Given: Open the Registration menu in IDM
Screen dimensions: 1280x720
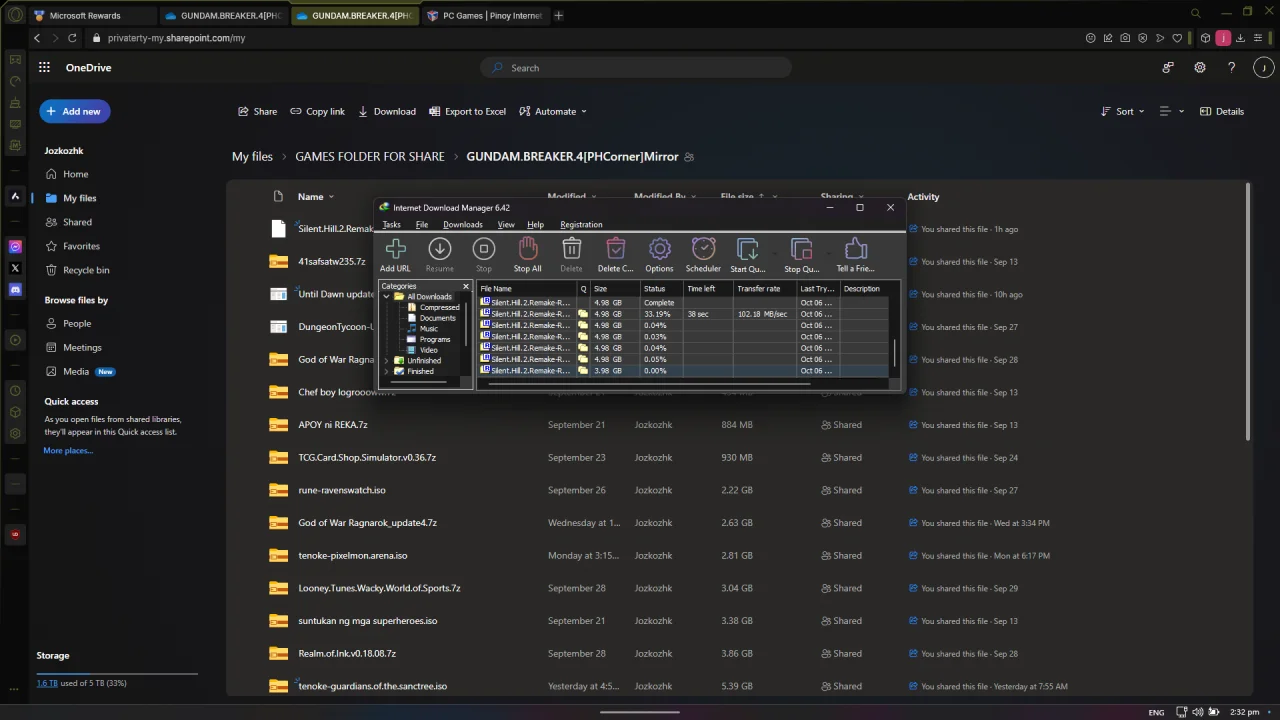Looking at the screenshot, I should pos(581,225).
